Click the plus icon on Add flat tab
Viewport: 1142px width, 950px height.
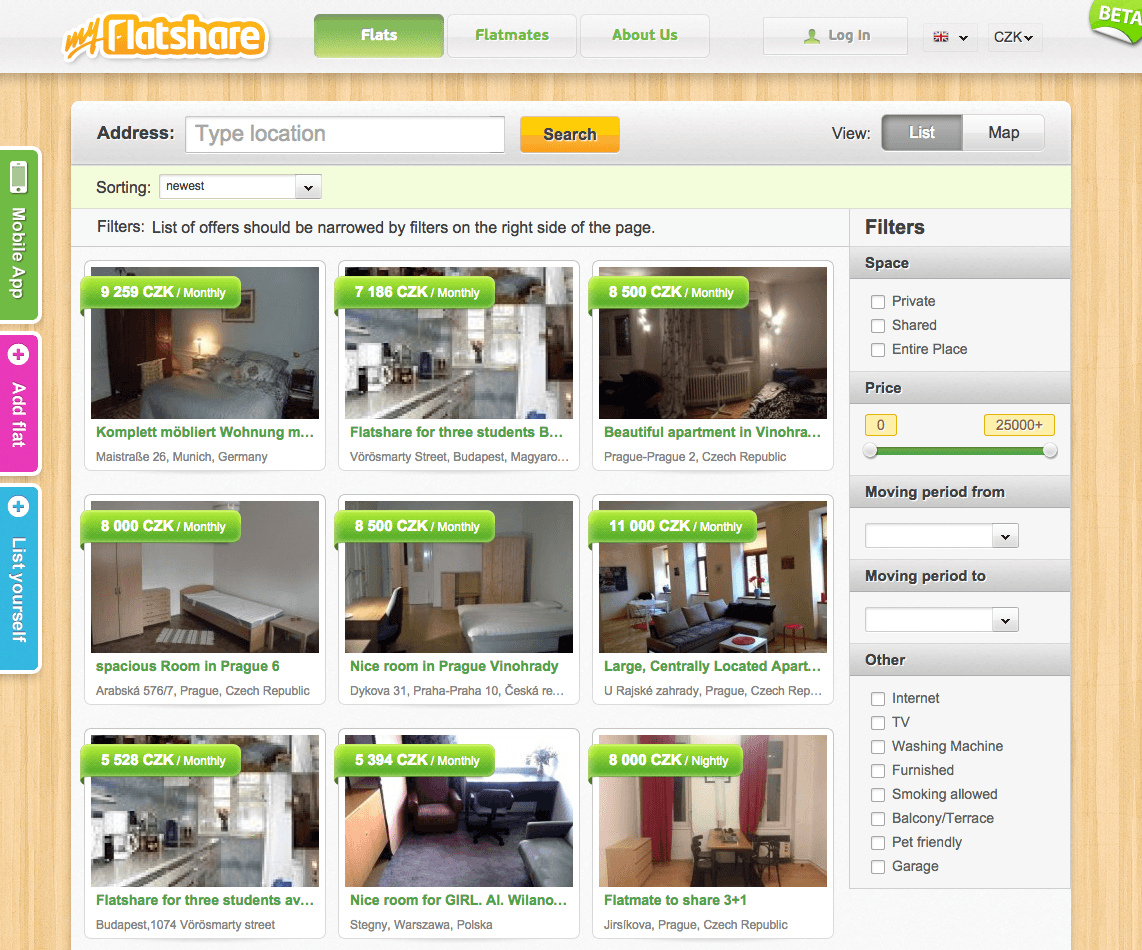click(x=18, y=355)
